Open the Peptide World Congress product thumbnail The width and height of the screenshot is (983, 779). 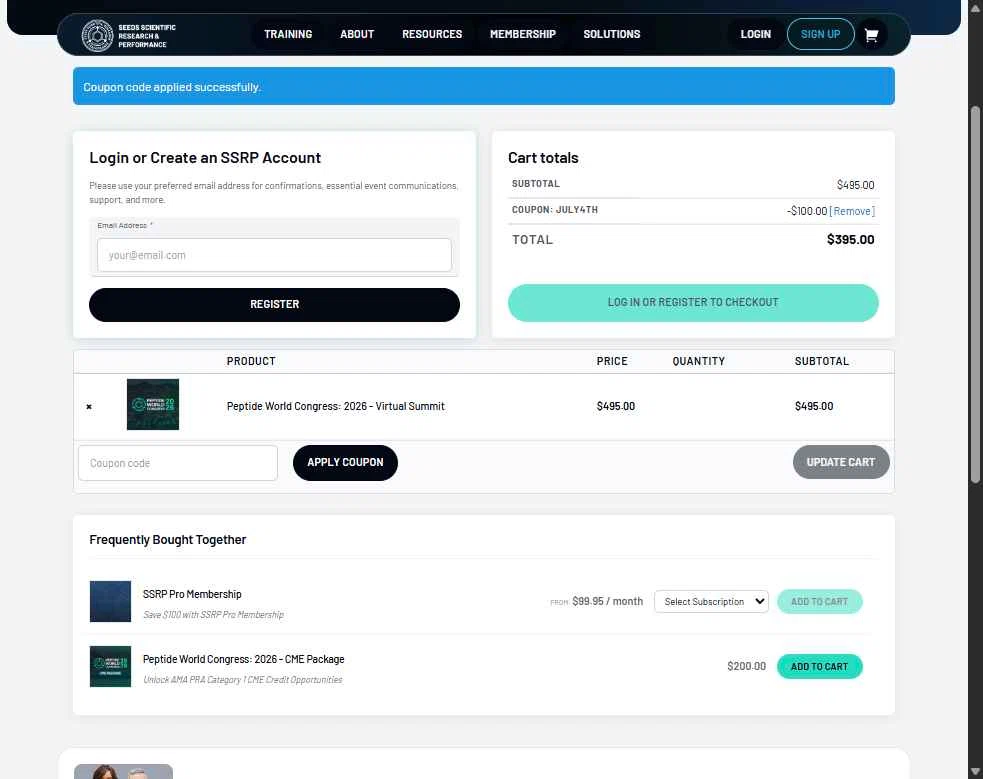tap(153, 404)
